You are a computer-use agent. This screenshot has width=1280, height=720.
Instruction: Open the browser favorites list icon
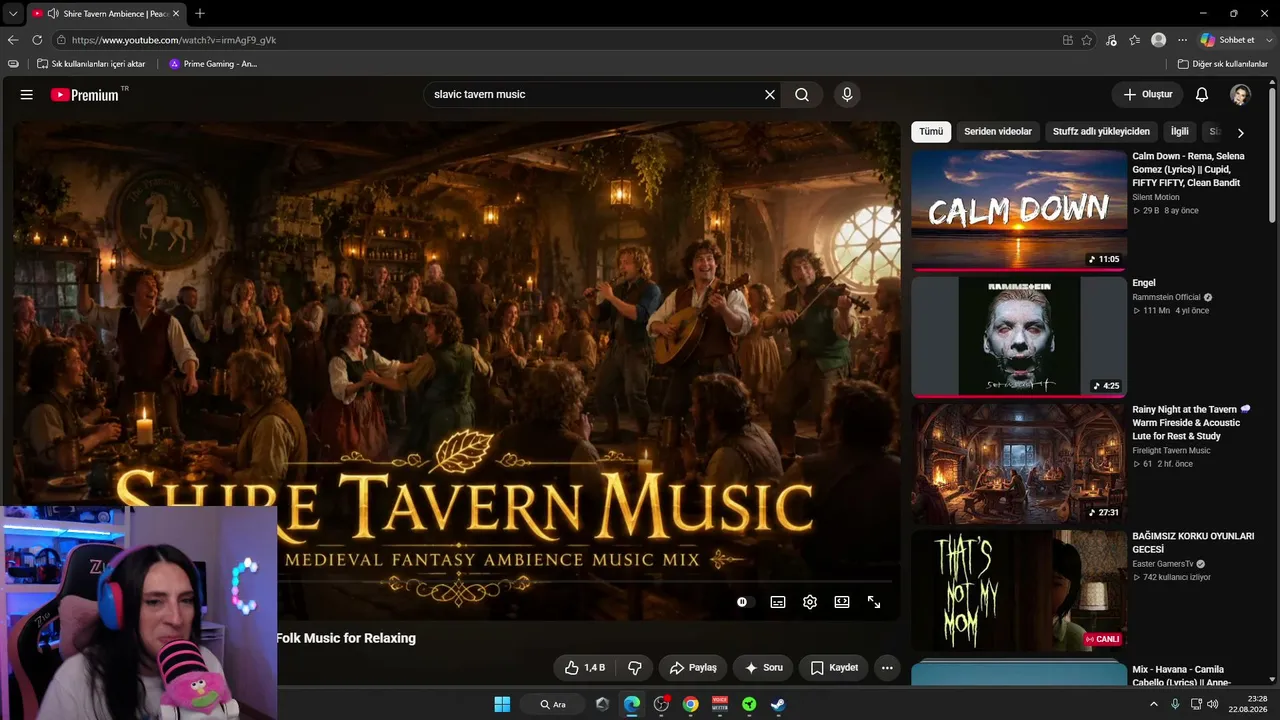(x=1135, y=40)
